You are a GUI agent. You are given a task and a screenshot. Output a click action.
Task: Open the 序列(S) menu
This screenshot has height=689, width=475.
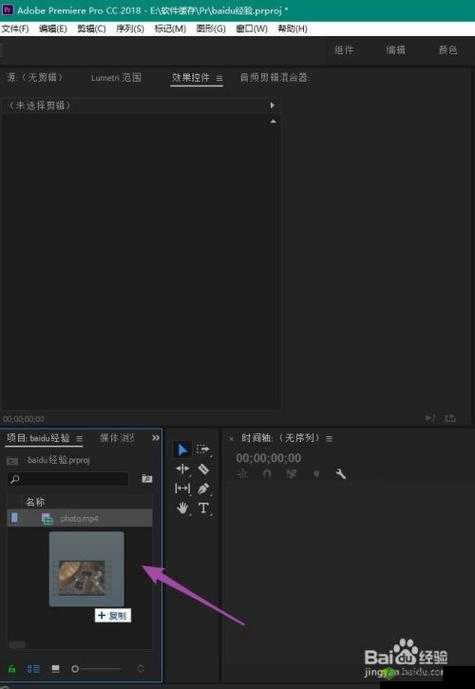pyautogui.click(x=130, y=29)
